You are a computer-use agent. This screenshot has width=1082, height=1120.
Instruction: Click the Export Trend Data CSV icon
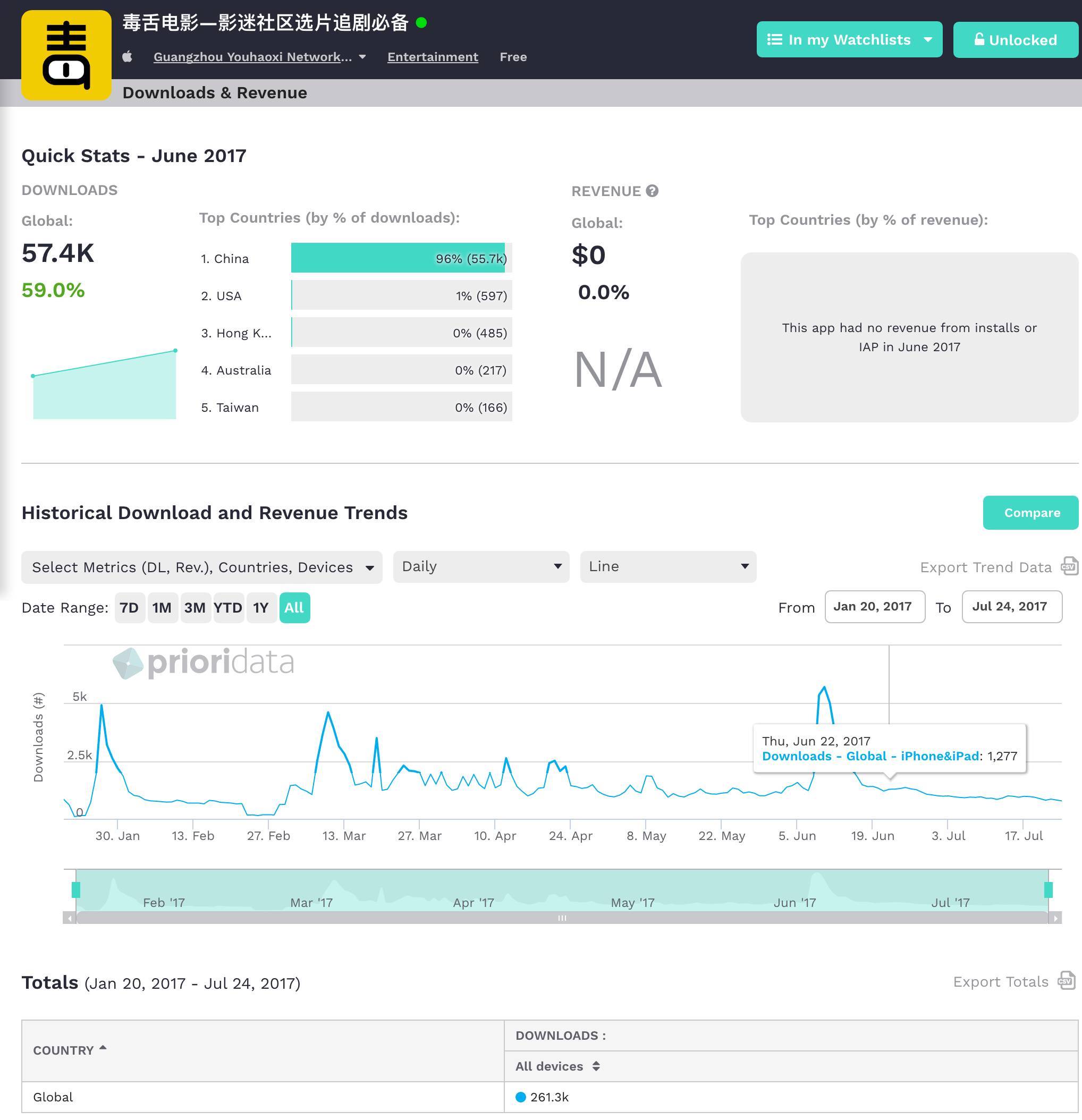point(1069,566)
